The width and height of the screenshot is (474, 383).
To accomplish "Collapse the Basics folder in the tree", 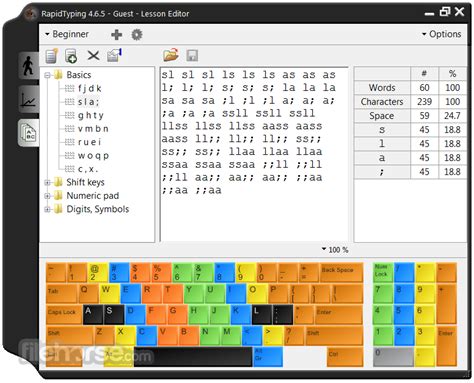I will (47, 75).
